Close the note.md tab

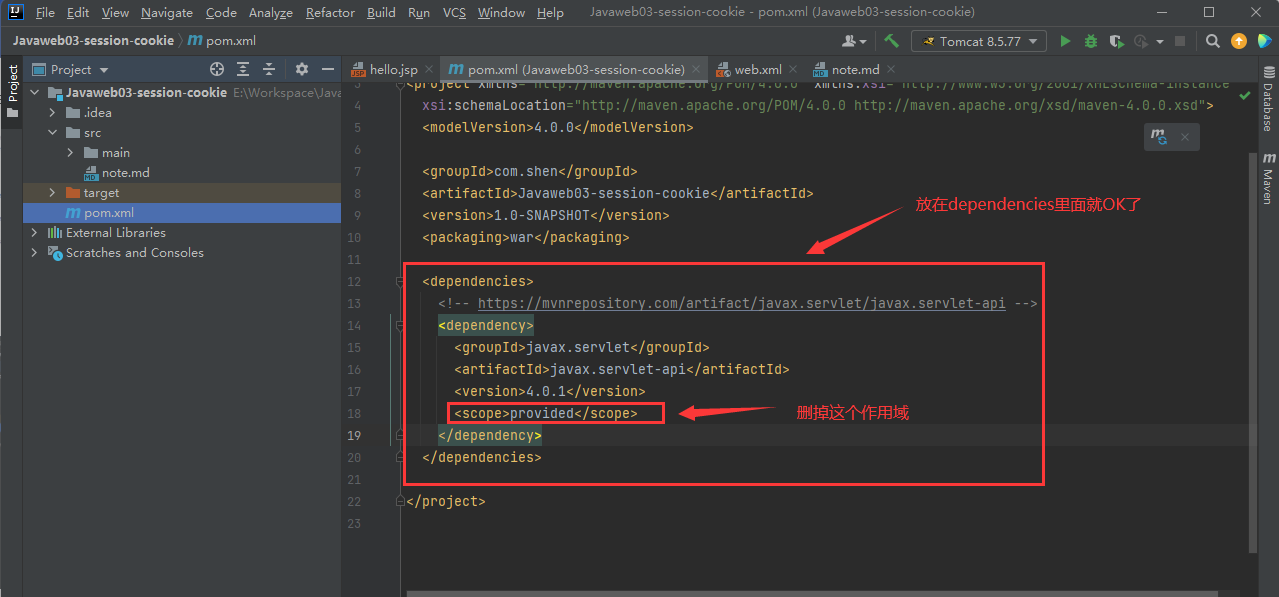889,70
